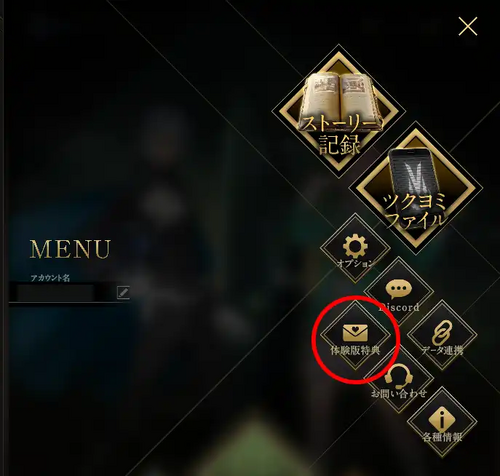
Task: Choose the データ連携 text label
Action: [x=442, y=350]
